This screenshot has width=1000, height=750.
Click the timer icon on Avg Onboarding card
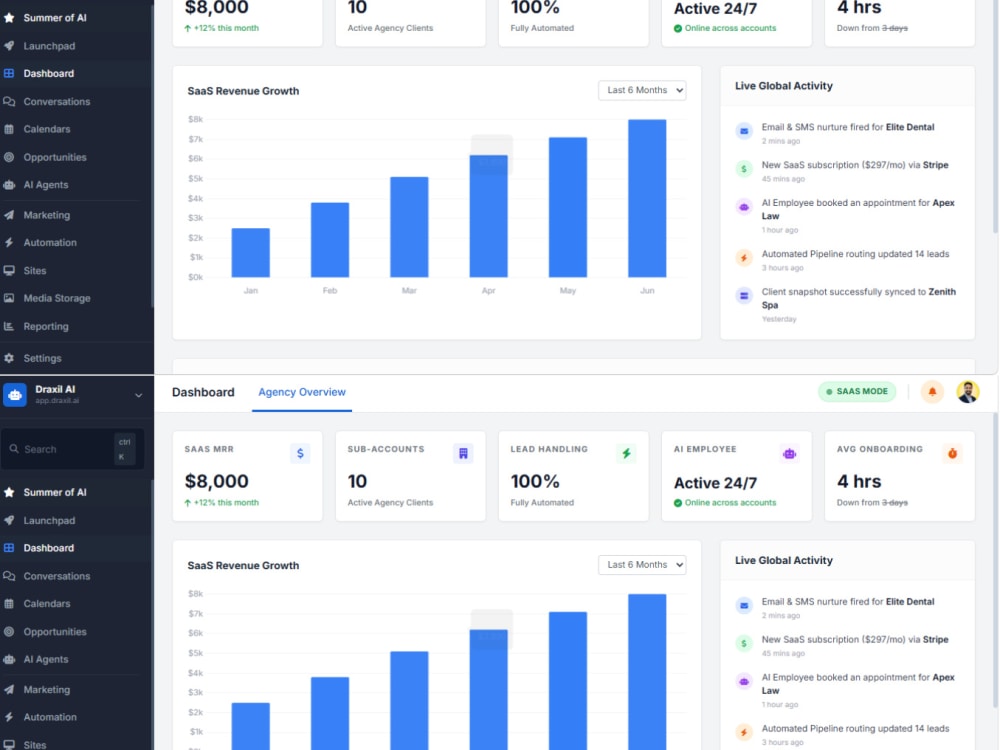coord(952,453)
